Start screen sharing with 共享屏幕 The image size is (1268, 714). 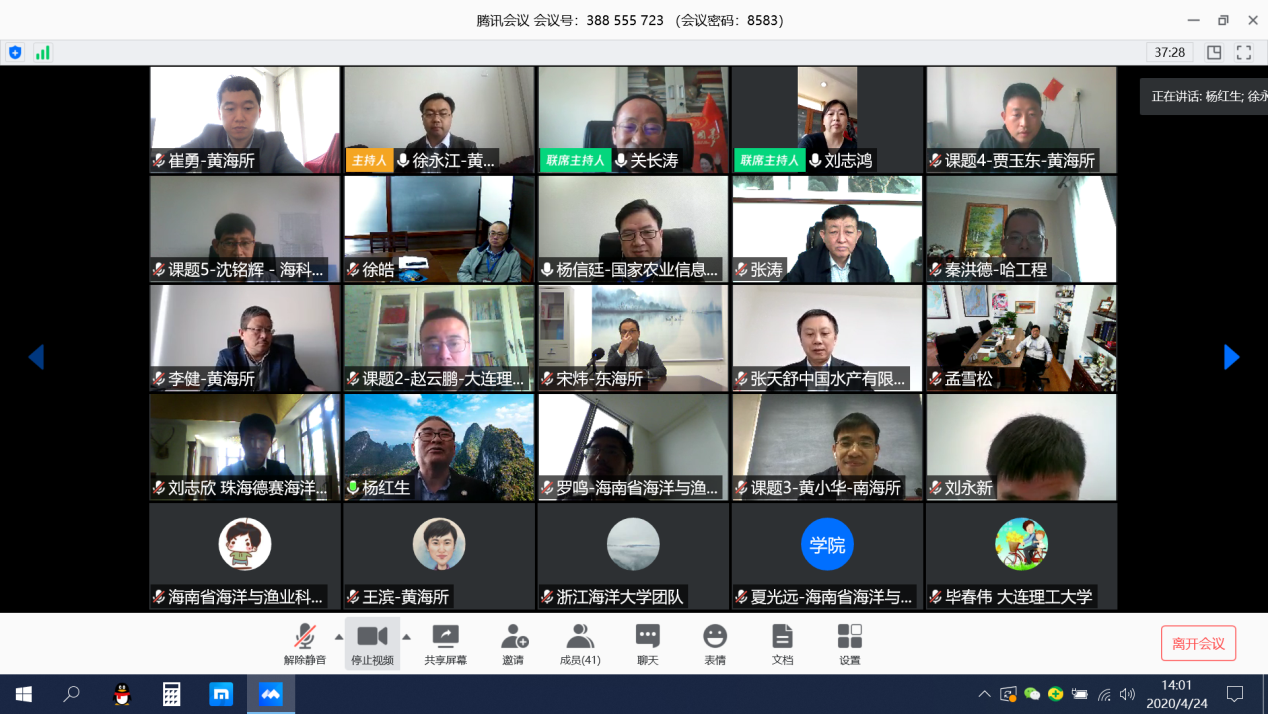click(445, 644)
